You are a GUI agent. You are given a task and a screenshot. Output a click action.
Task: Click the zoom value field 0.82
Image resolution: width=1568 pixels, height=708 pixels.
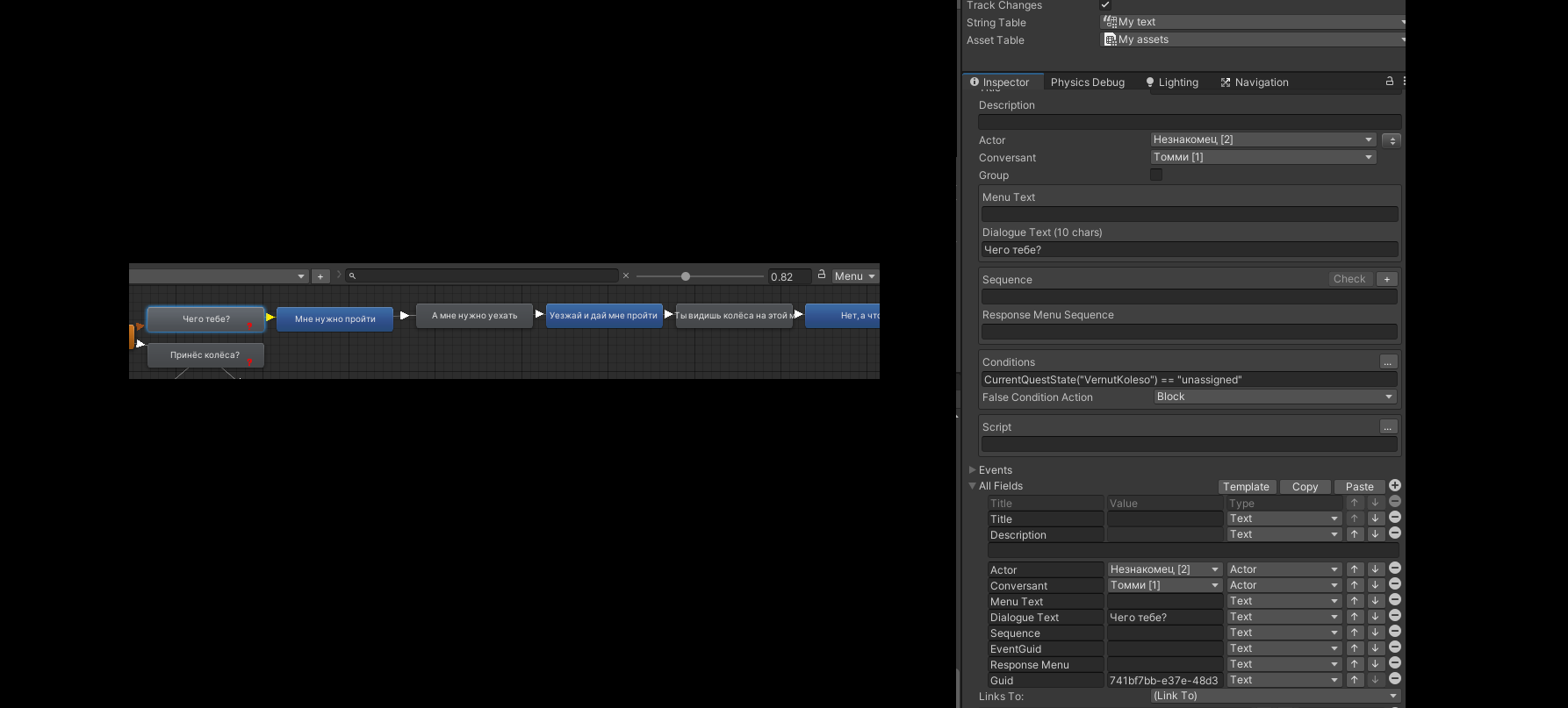(x=789, y=276)
